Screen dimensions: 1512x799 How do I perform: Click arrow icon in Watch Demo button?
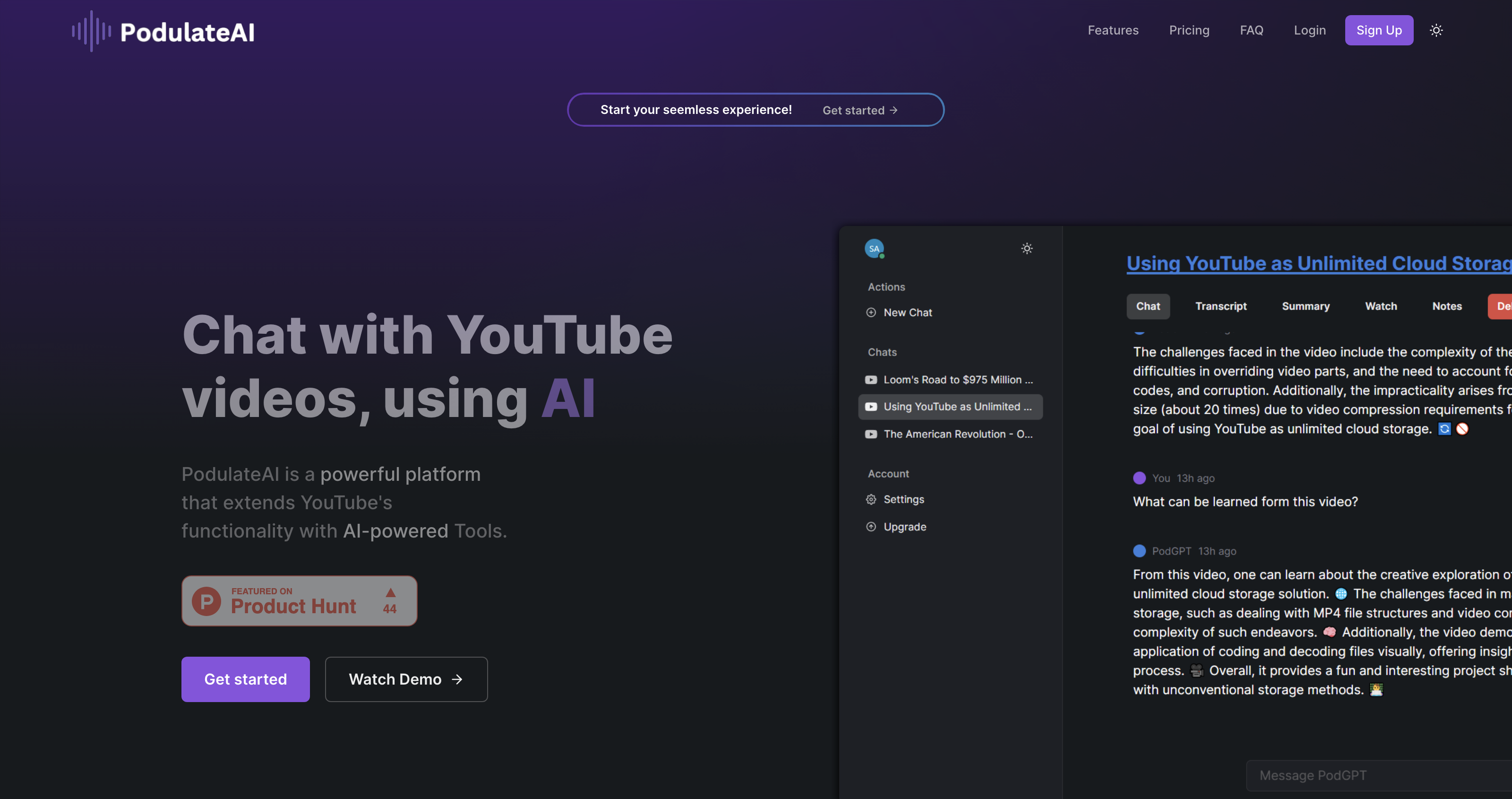coord(457,680)
